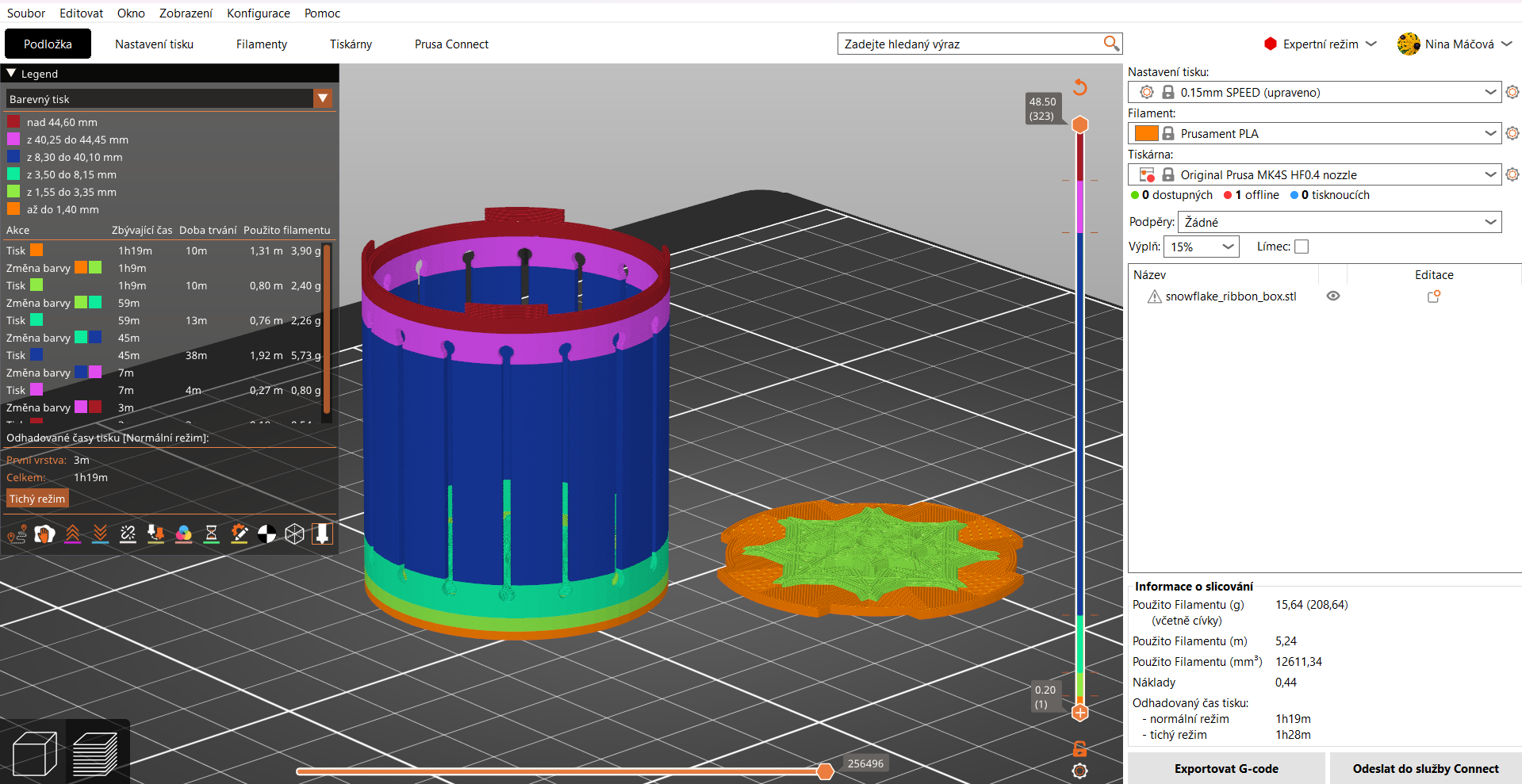
Task: Click the edit icon for snowflake_ribbon_box.stl
Action: 1434,296
